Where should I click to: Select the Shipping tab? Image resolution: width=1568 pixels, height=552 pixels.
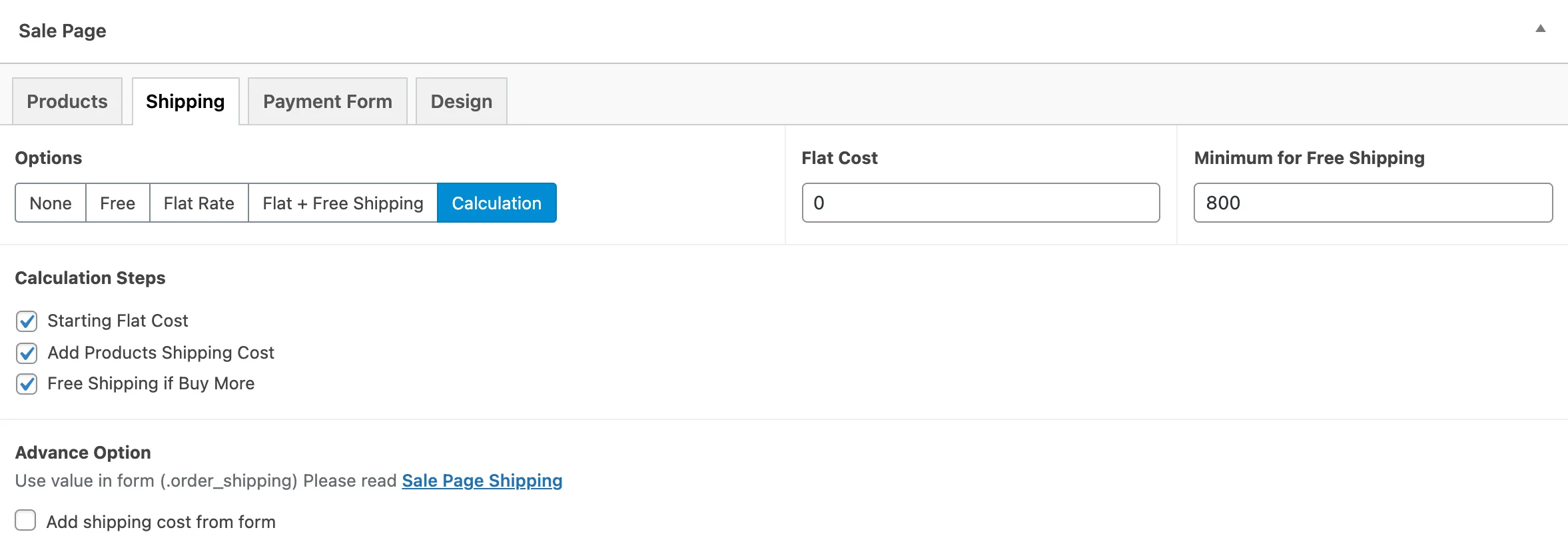(185, 101)
